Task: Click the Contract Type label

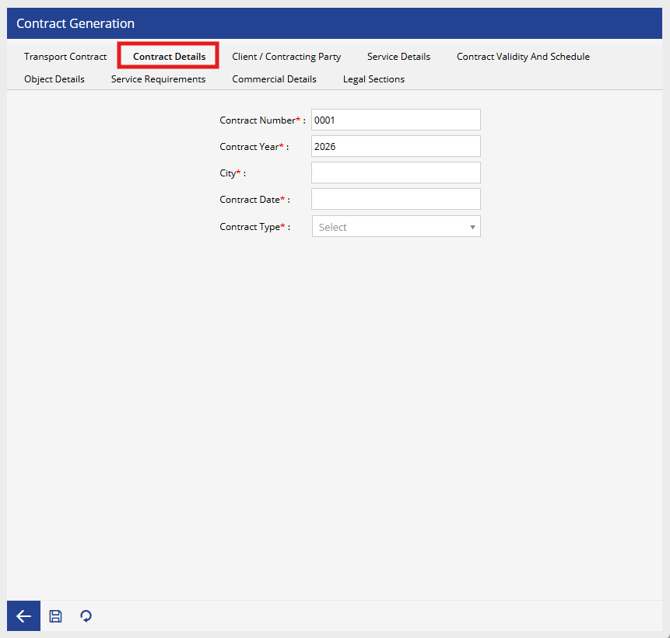Action: tap(253, 226)
